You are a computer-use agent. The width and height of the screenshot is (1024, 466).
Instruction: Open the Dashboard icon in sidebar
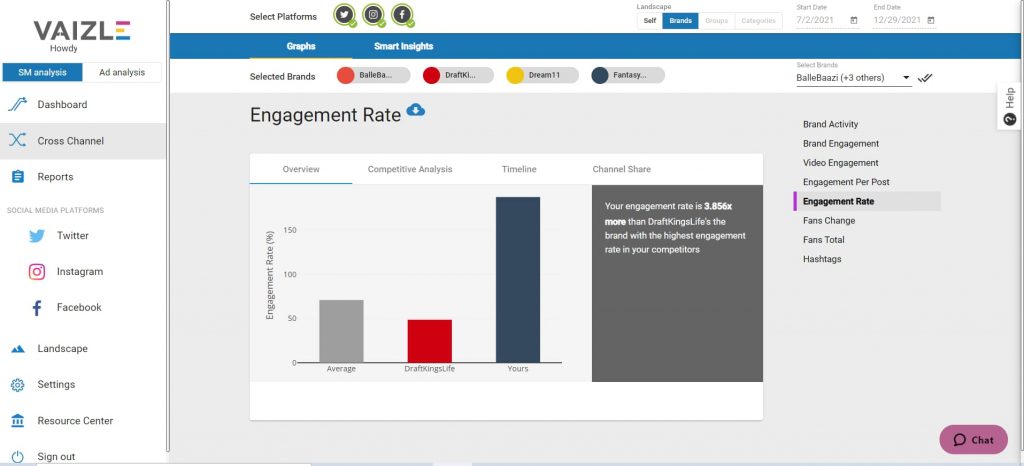point(18,104)
